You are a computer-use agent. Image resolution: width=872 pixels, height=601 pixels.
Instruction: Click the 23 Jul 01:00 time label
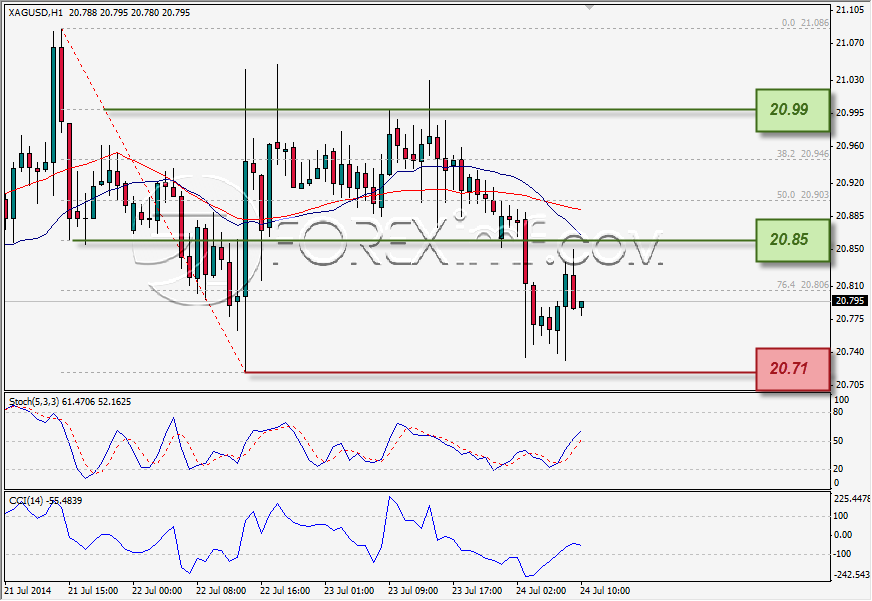tap(349, 590)
